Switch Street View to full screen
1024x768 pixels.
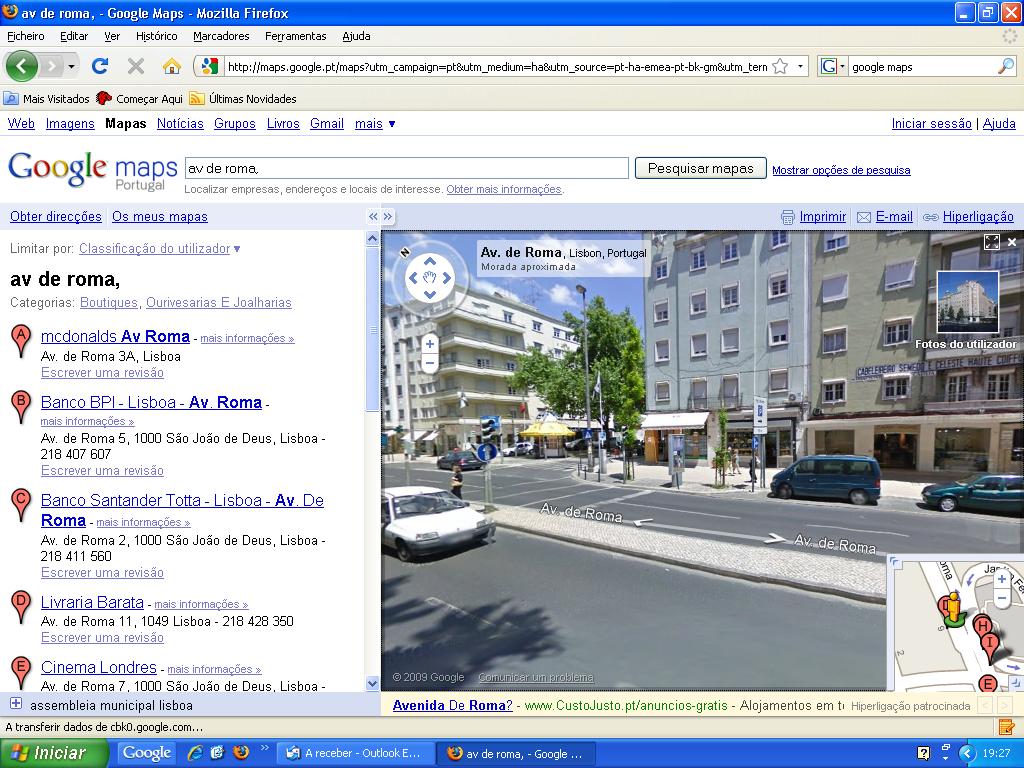(991, 242)
